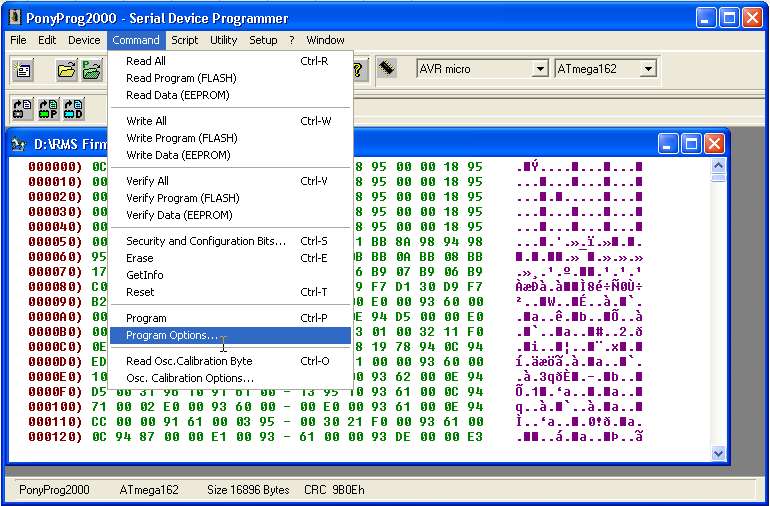Maximize the inner firmware document window
The height and width of the screenshot is (506, 770).
691,144
